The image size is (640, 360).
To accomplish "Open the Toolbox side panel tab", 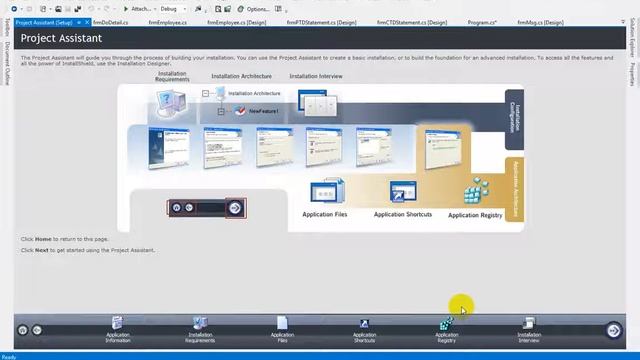I will pyautogui.click(x=7, y=27).
